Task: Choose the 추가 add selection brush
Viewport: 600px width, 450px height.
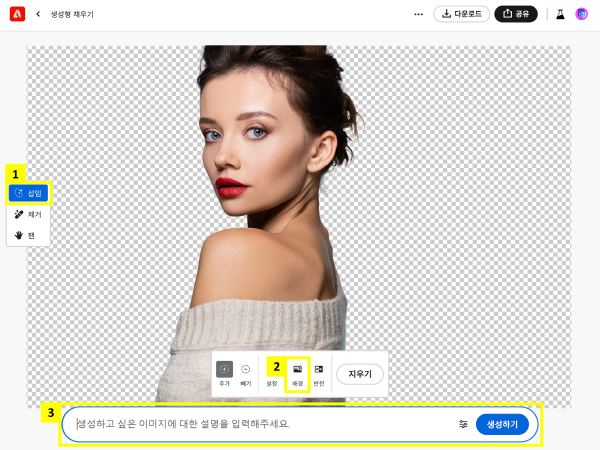Action: 225,374
